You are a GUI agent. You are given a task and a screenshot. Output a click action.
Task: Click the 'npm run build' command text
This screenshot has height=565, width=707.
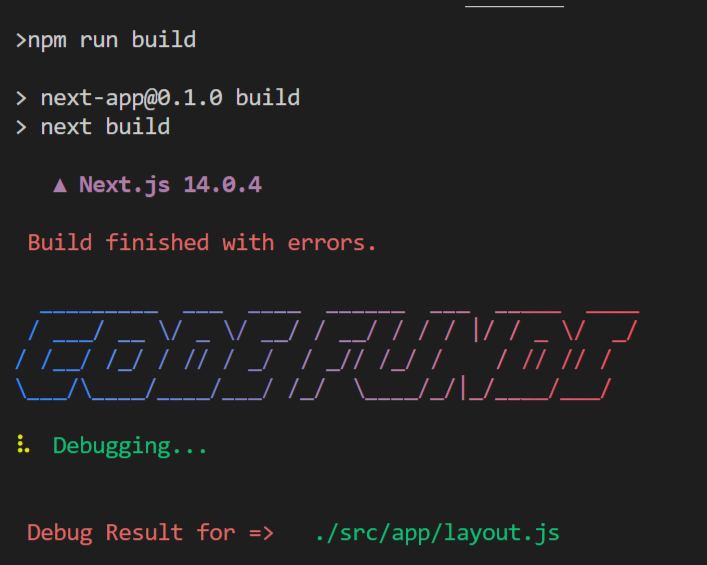point(112,41)
